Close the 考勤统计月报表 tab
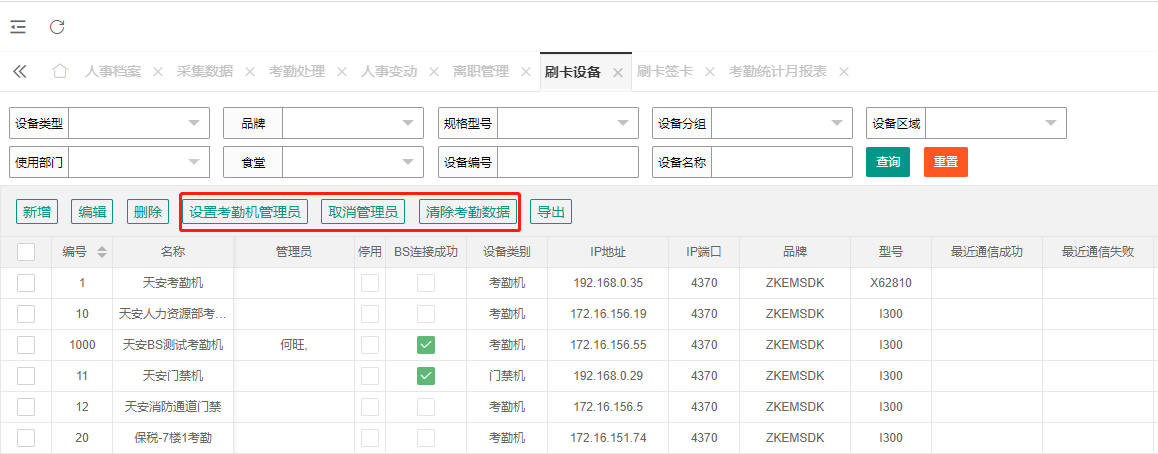Screen dimensions: 1158x454 tap(844, 72)
